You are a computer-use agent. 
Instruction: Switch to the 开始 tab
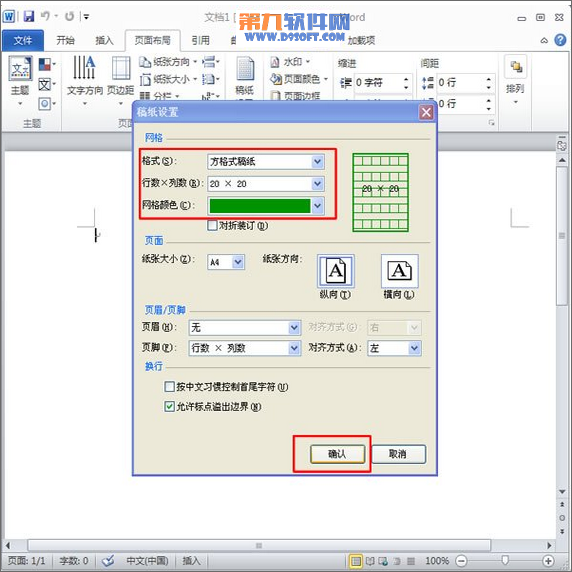click(66, 40)
